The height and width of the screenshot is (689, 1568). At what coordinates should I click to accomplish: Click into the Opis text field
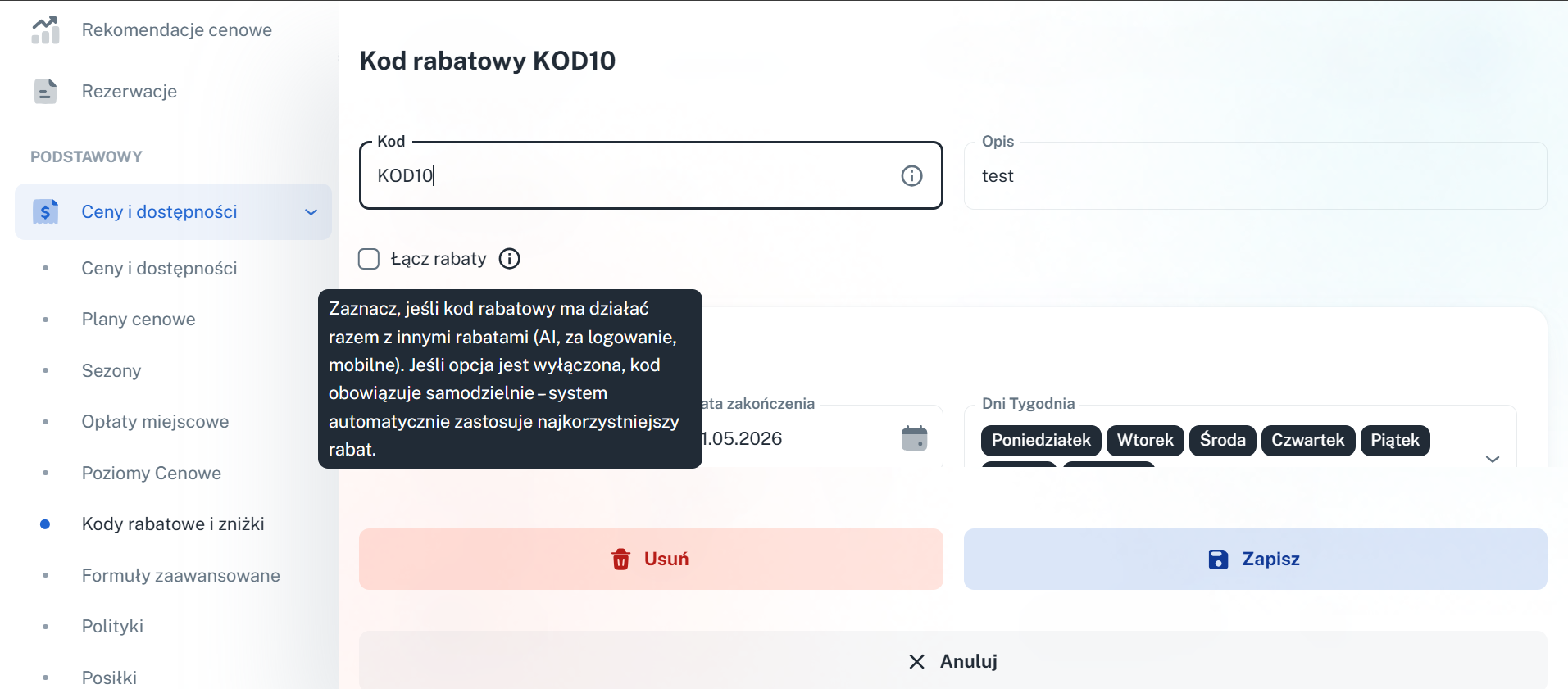pos(1254,176)
